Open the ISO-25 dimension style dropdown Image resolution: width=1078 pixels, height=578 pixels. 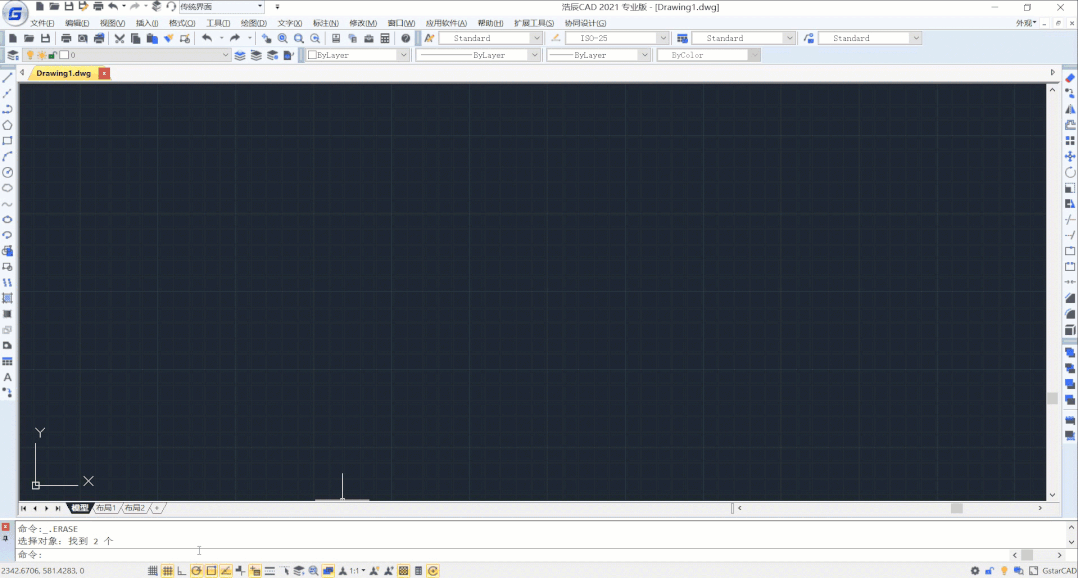click(663, 38)
